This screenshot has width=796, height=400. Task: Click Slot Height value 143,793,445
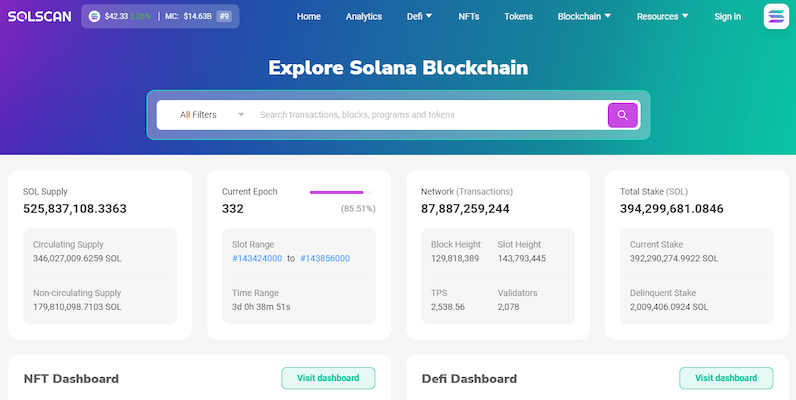click(521, 258)
